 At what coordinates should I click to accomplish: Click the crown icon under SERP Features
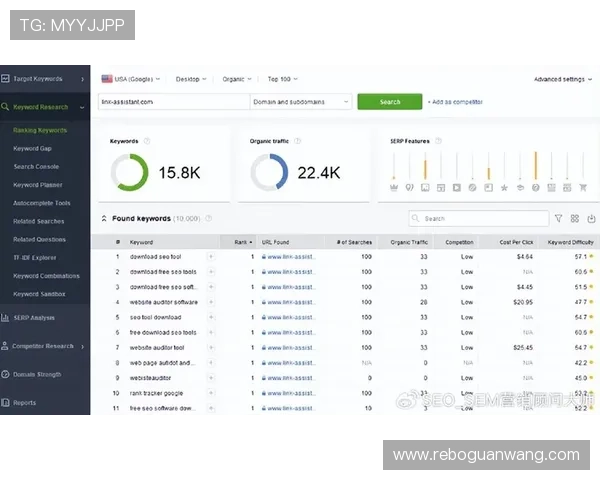394,187
